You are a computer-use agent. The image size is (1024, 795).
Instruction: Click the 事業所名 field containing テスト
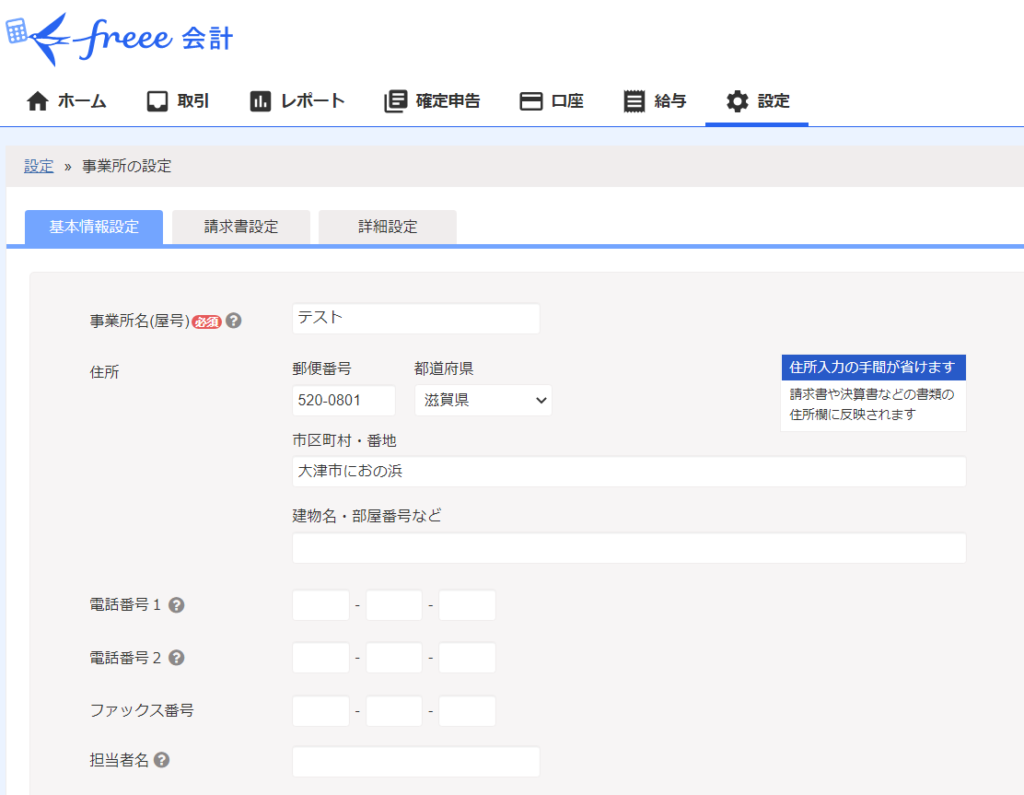(415, 318)
